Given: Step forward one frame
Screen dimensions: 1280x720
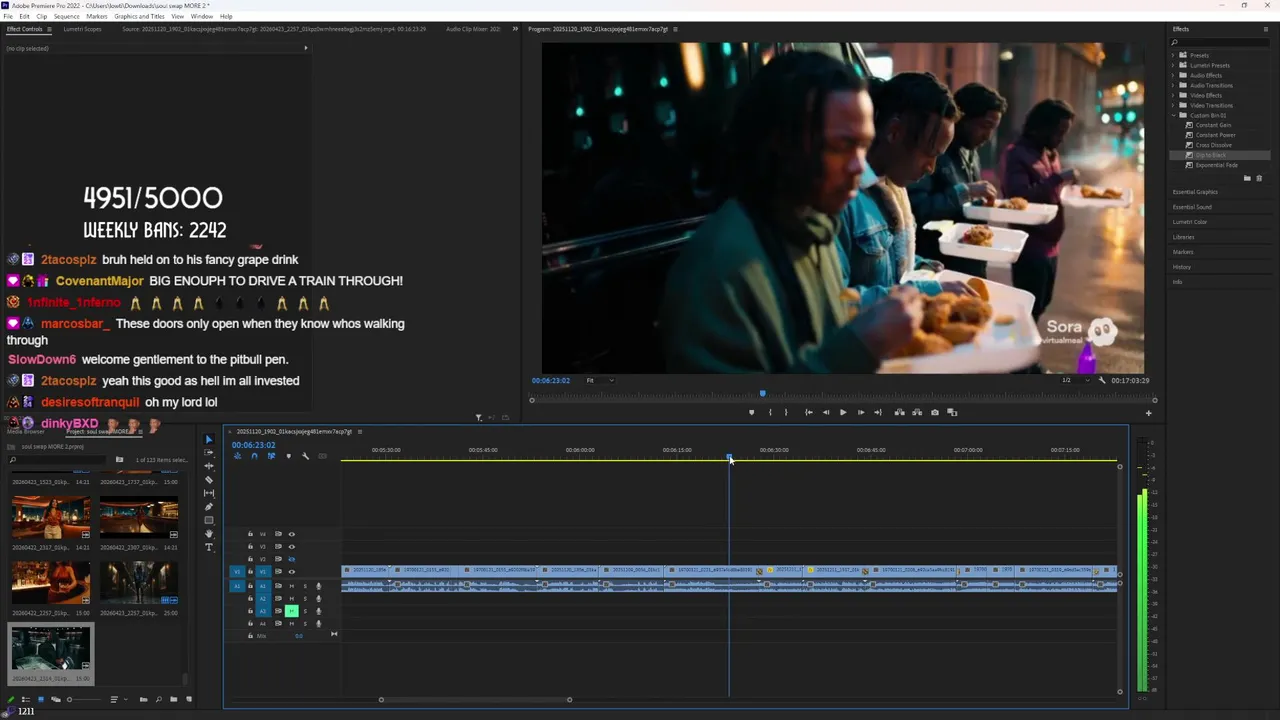Looking at the screenshot, I should (x=861, y=412).
